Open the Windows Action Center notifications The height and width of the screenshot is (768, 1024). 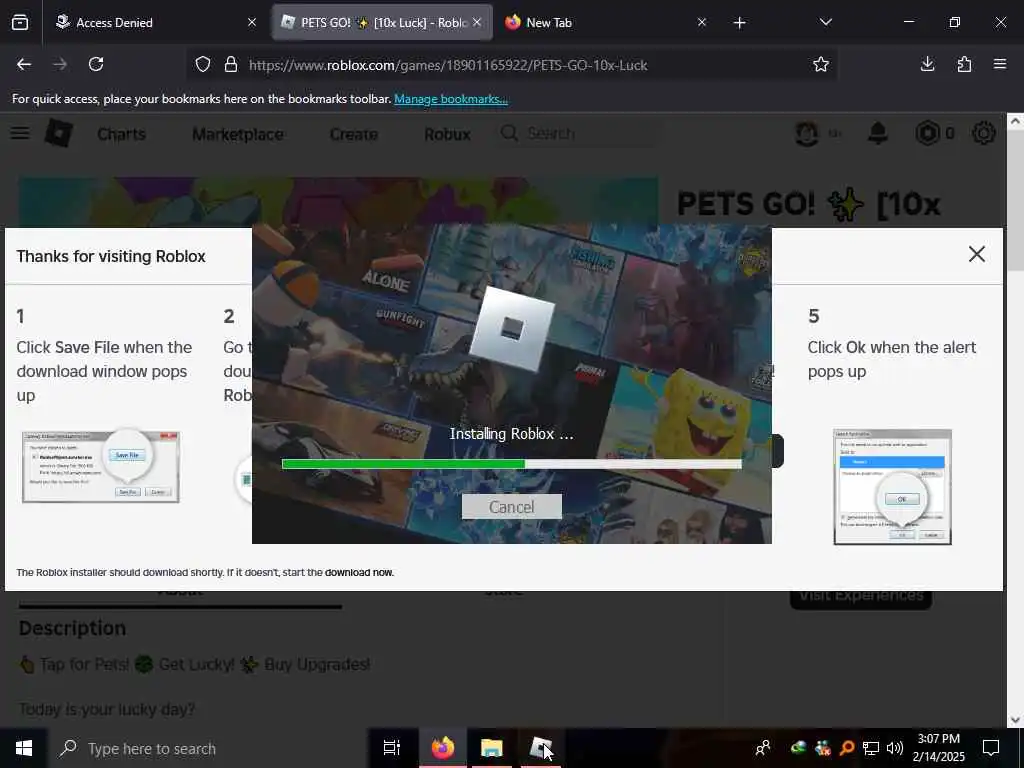pyautogui.click(x=991, y=748)
